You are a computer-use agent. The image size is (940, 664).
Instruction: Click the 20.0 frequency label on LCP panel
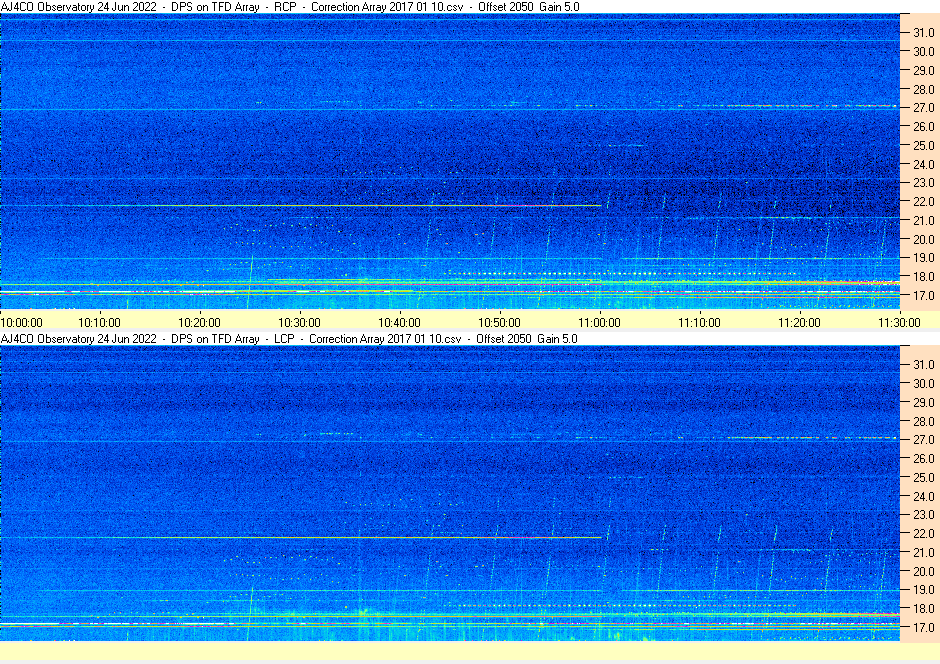(x=923, y=571)
